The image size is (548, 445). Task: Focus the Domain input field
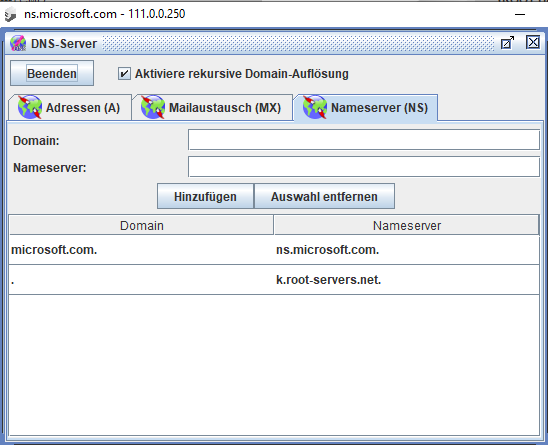coord(364,140)
